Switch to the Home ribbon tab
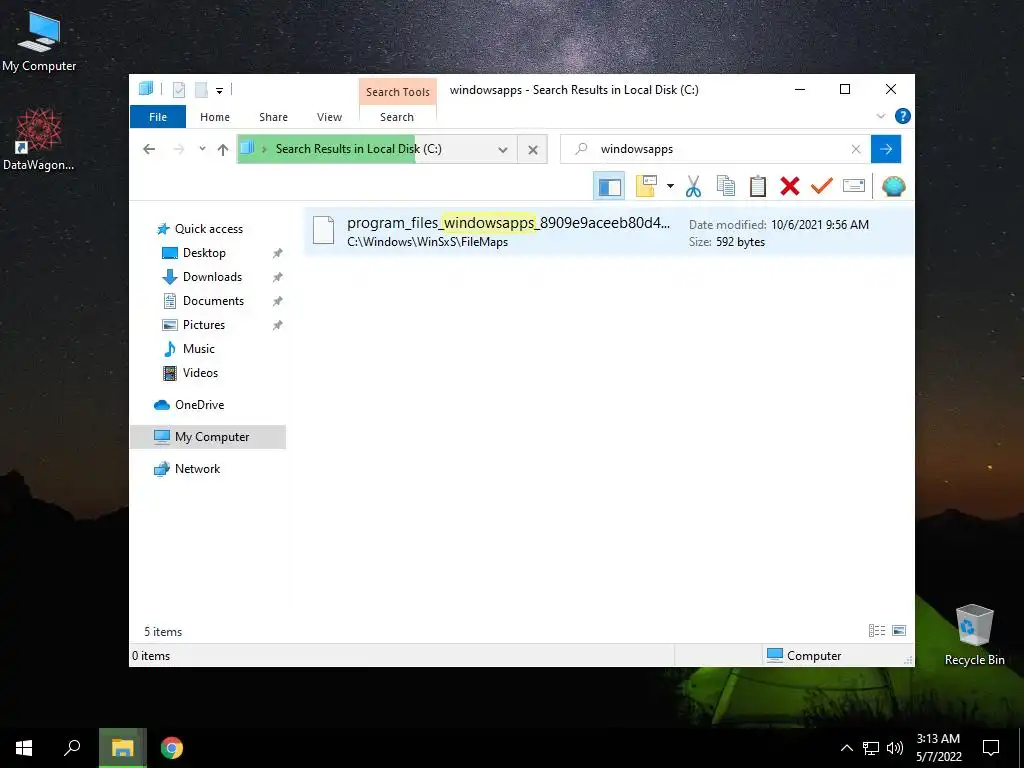This screenshot has height=768, width=1024. (215, 117)
